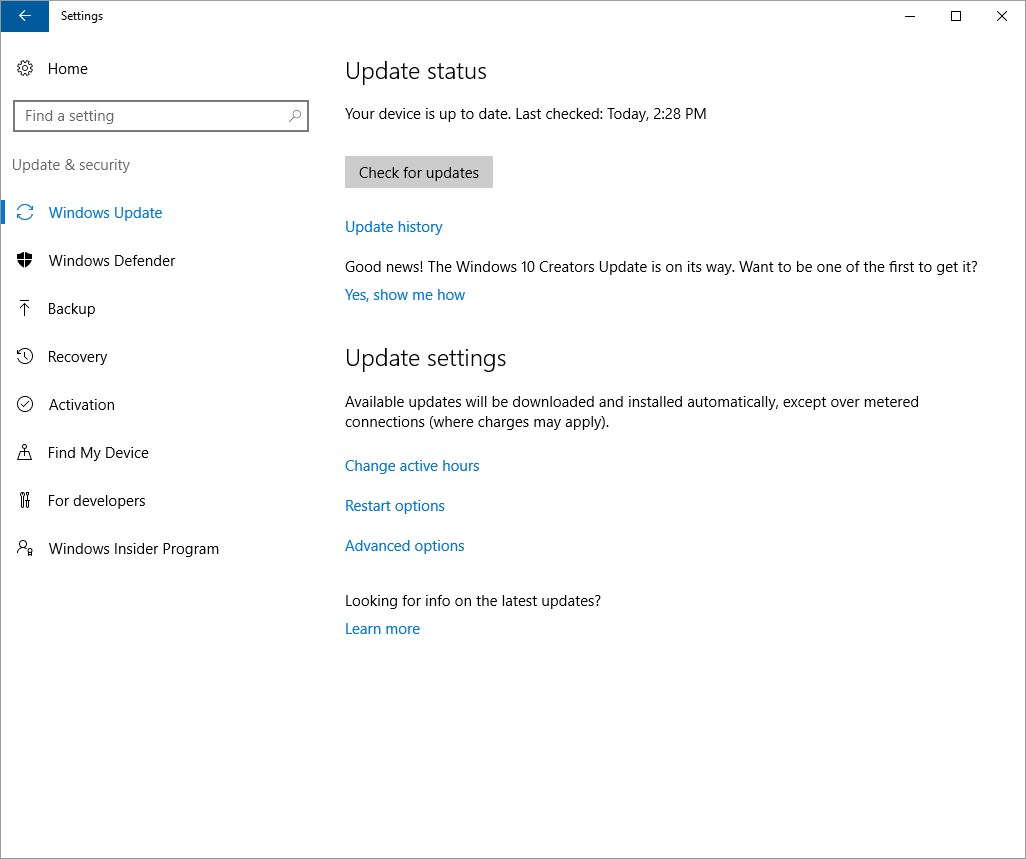Click the Windows Defender shield icon
Viewport: 1026px width, 859px height.
pos(25,260)
